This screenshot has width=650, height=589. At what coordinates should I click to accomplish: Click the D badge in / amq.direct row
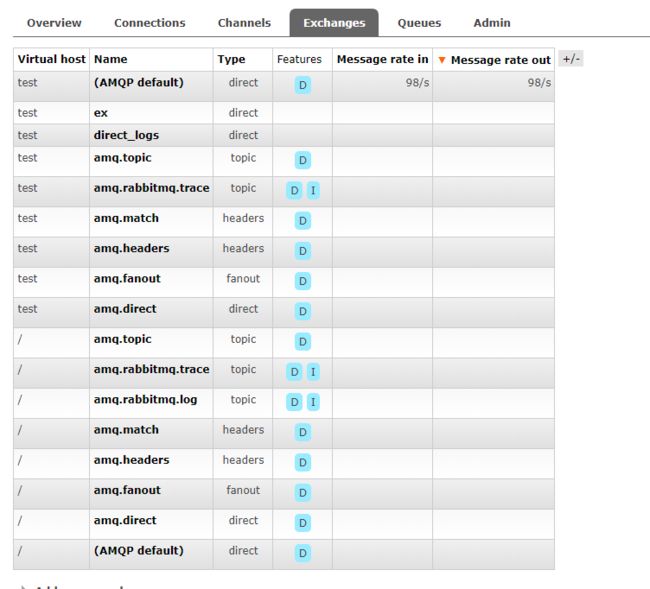303,523
